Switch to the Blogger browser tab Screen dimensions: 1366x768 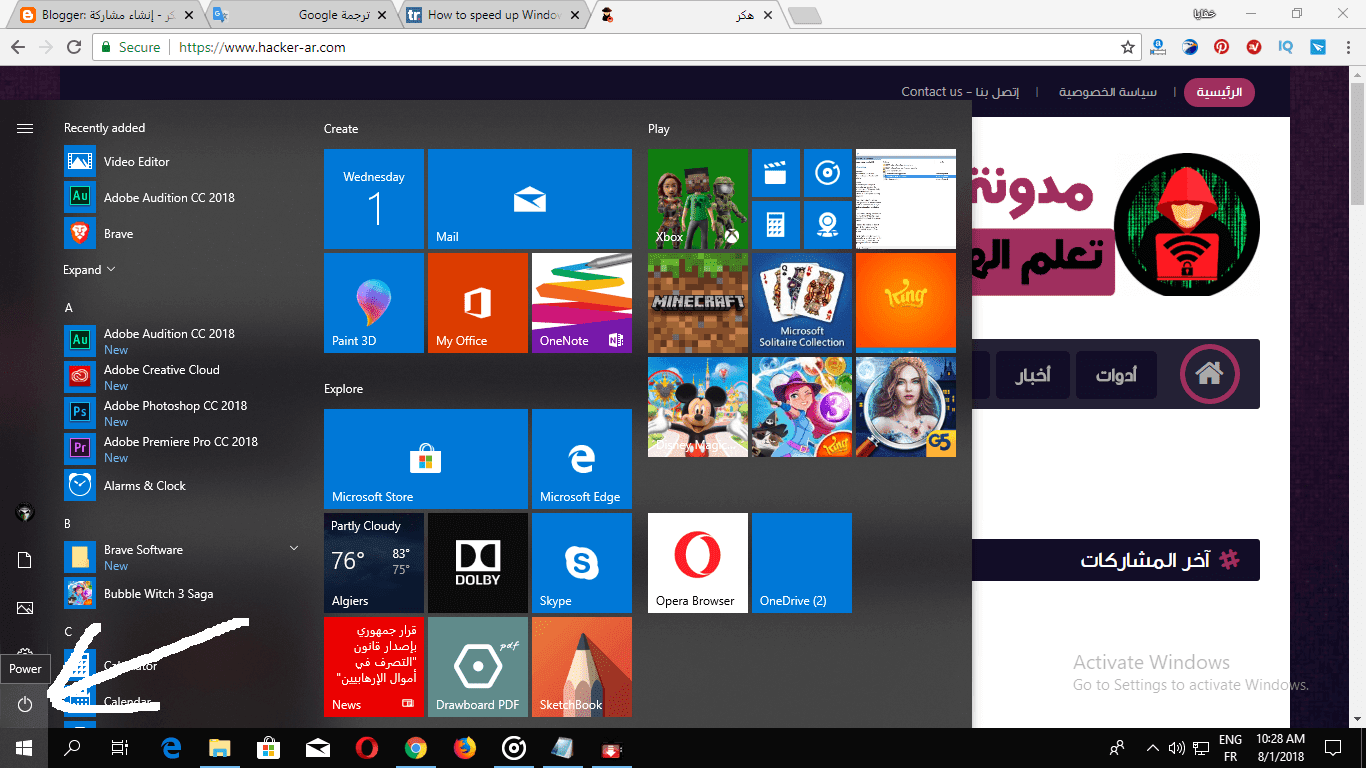pos(105,15)
